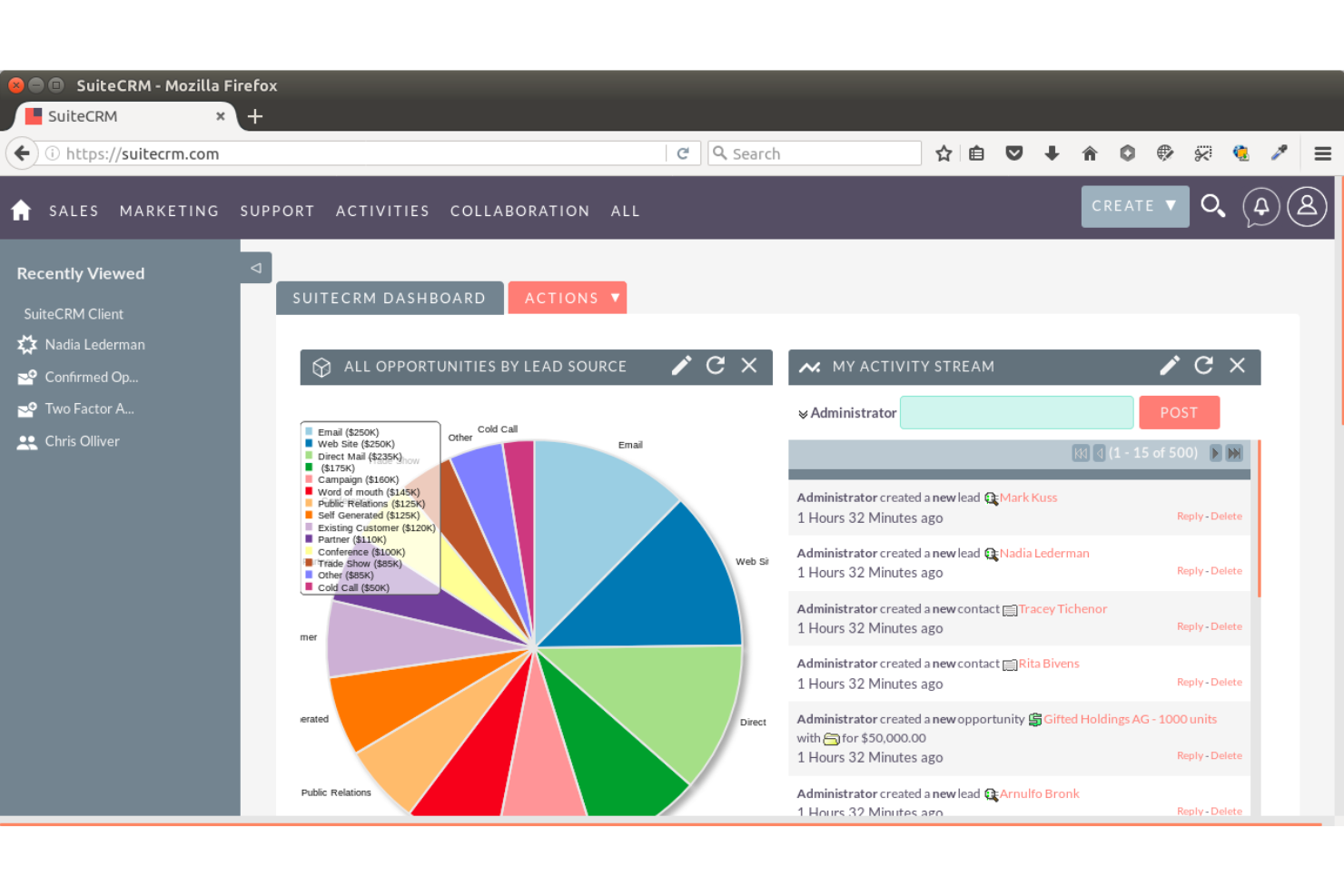Open Gifted Holdings AG - 1000 units opportunity
This screenshot has width=1344, height=896.
pos(1130,719)
